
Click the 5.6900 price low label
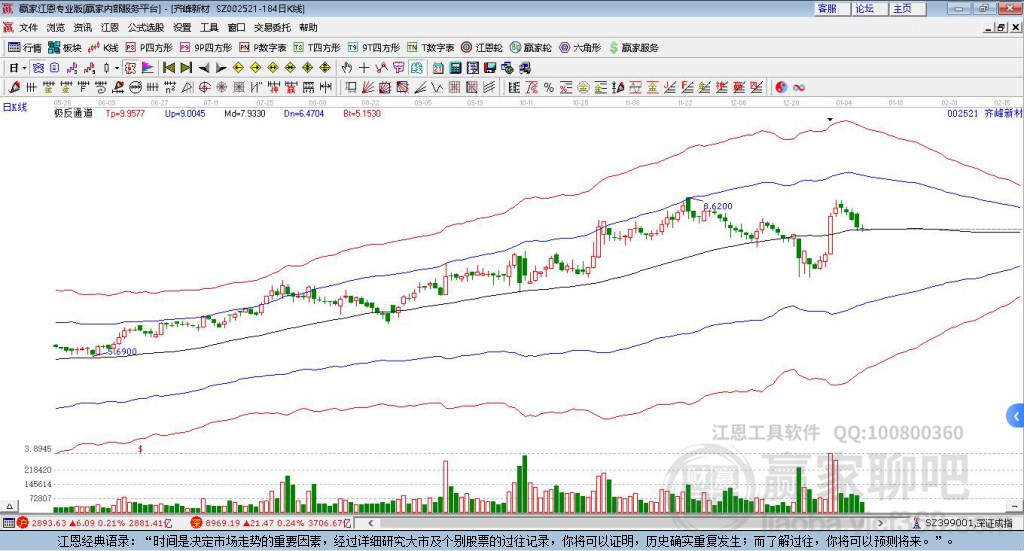click(x=122, y=352)
